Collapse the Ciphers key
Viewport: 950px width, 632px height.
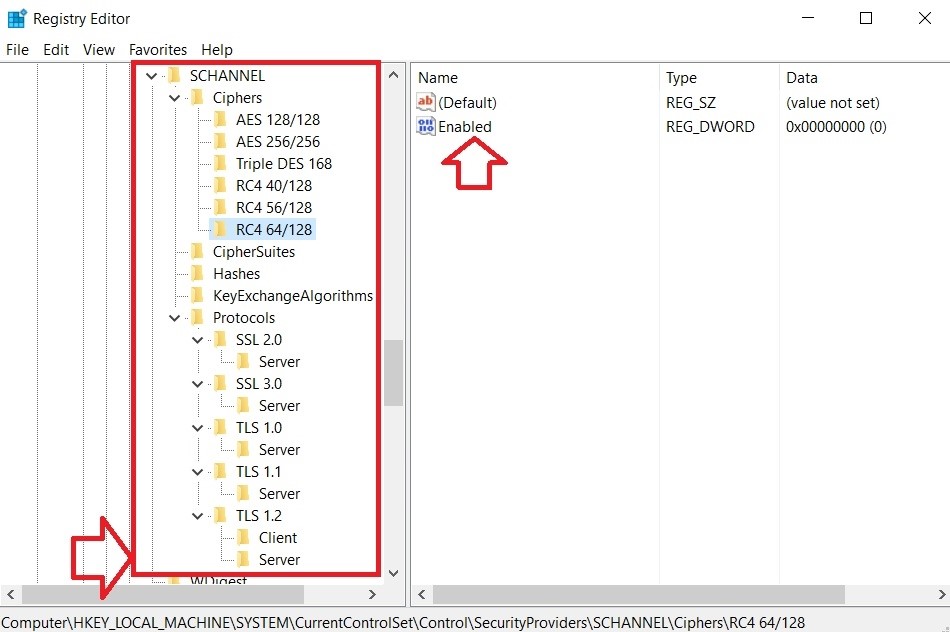(x=174, y=98)
